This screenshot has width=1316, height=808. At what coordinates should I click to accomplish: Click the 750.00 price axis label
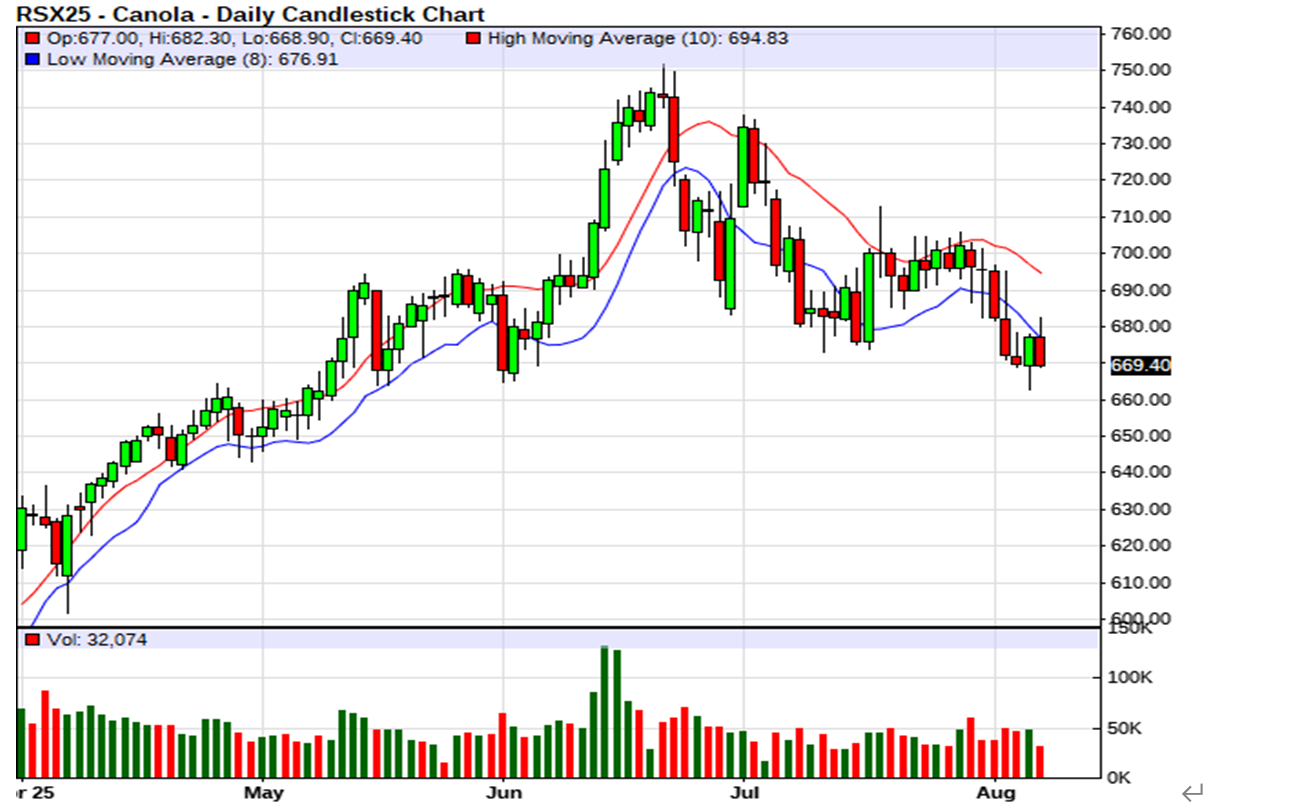pyautogui.click(x=1141, y=70)
